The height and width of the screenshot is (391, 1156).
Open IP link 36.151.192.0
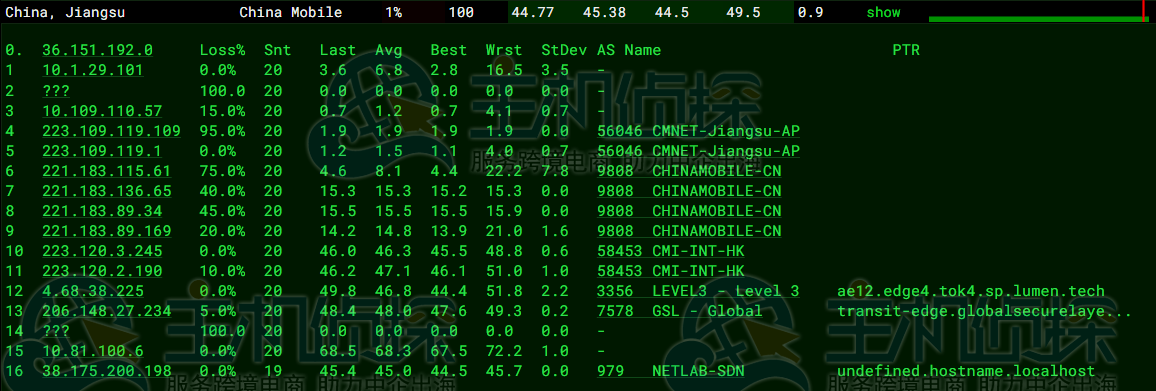pos(97,50)
